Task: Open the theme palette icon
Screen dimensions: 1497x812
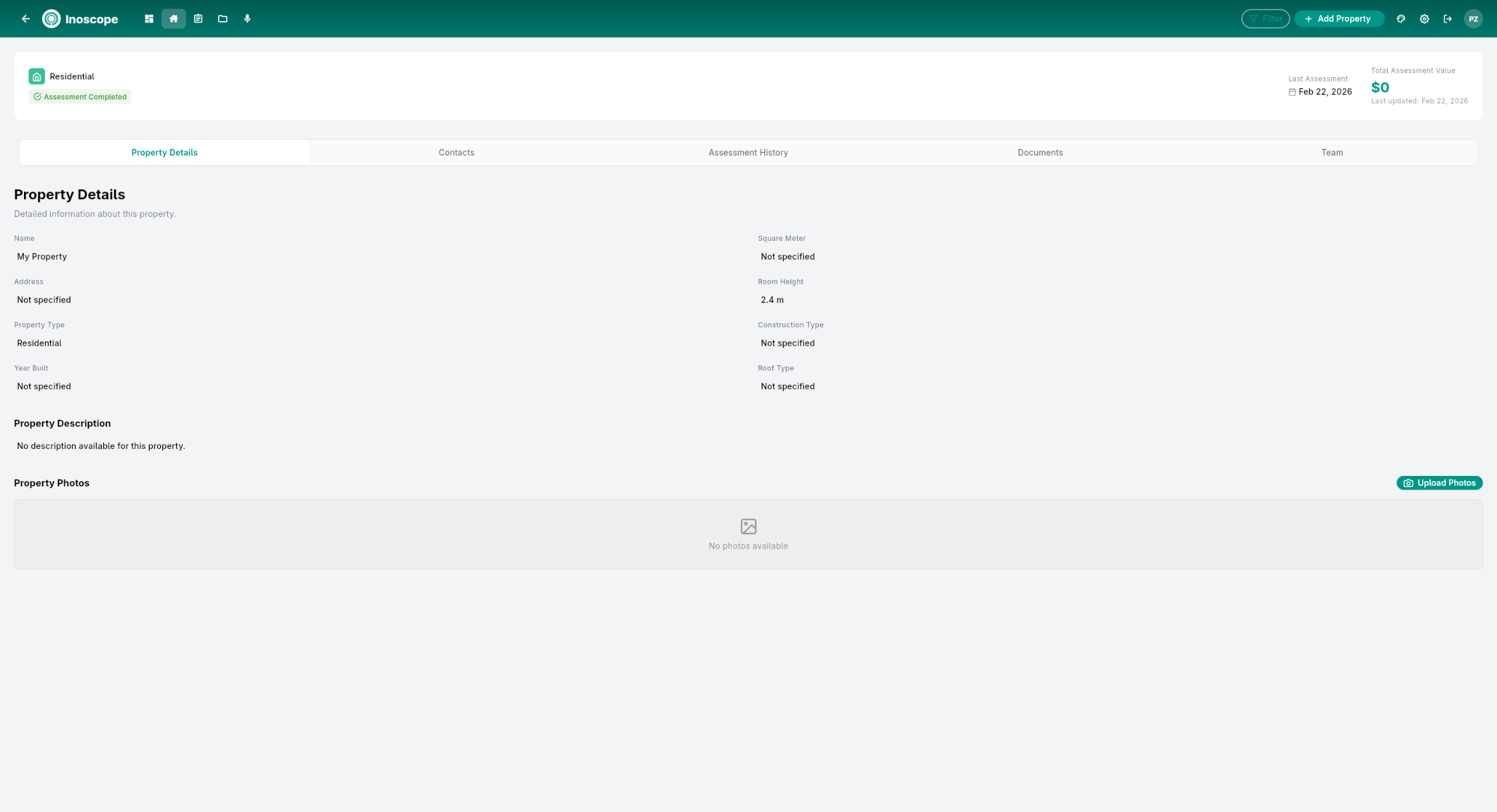Action: click(1400, 18)
